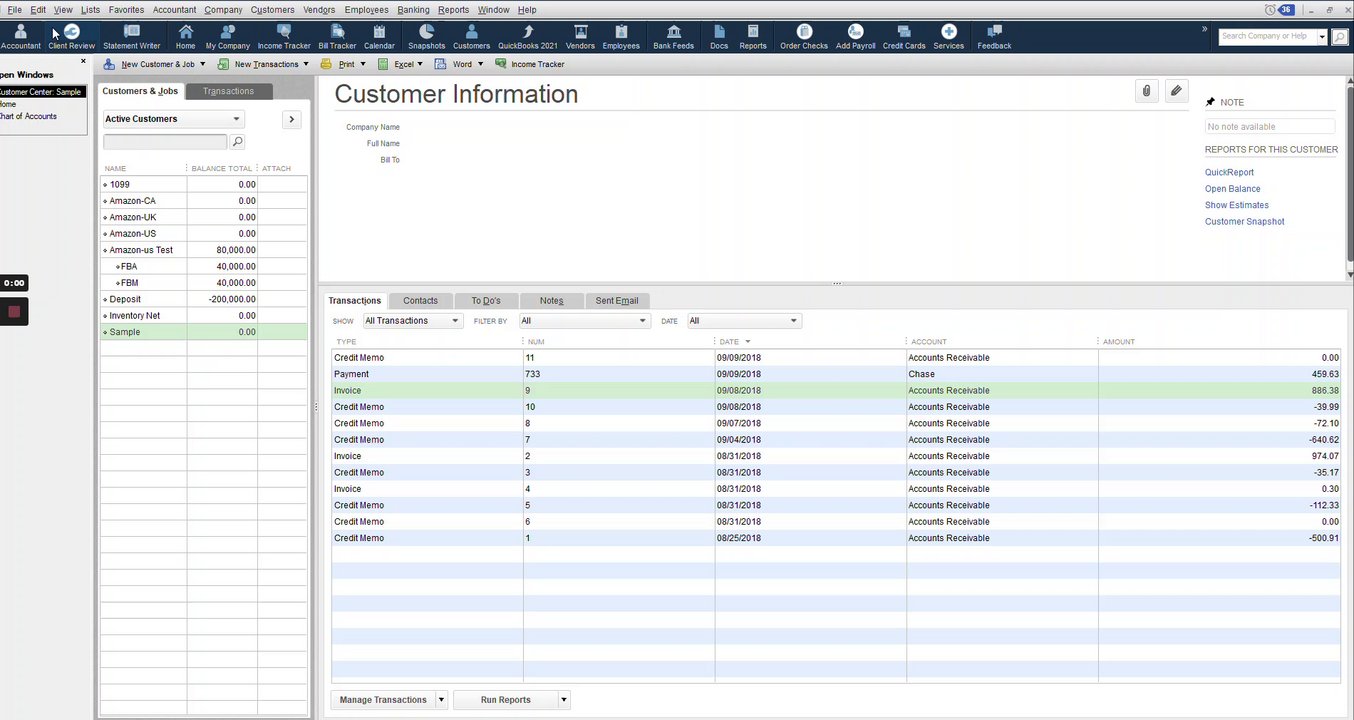Open the Docs icon

[x=719, y=37]
